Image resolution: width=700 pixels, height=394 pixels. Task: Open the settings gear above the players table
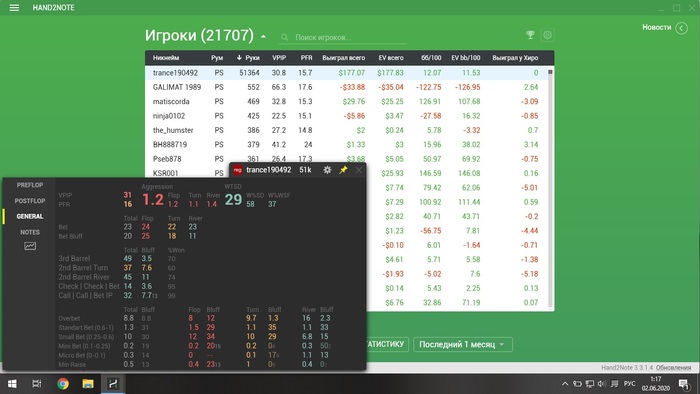(x=547, y=35)
